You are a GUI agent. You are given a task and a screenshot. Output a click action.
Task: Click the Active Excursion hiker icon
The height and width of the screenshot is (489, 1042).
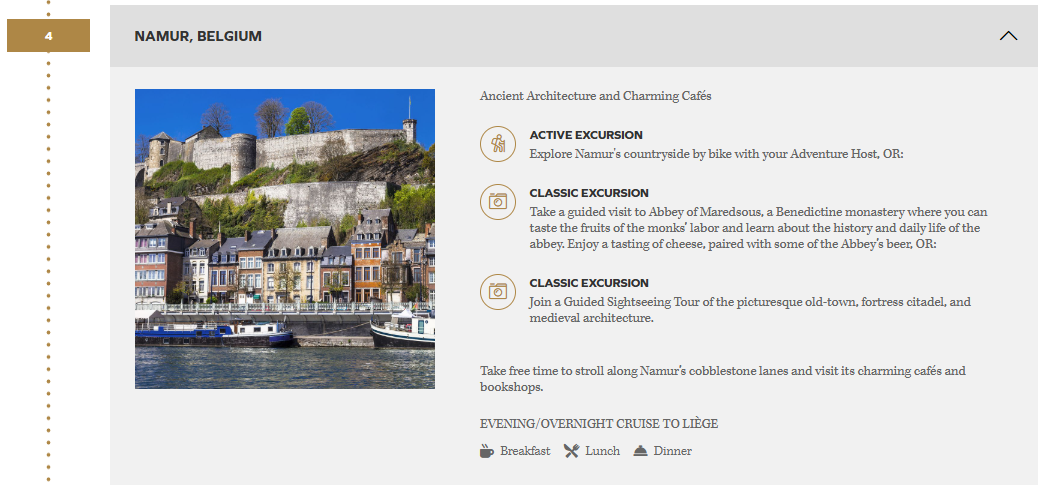coord(497,144)
